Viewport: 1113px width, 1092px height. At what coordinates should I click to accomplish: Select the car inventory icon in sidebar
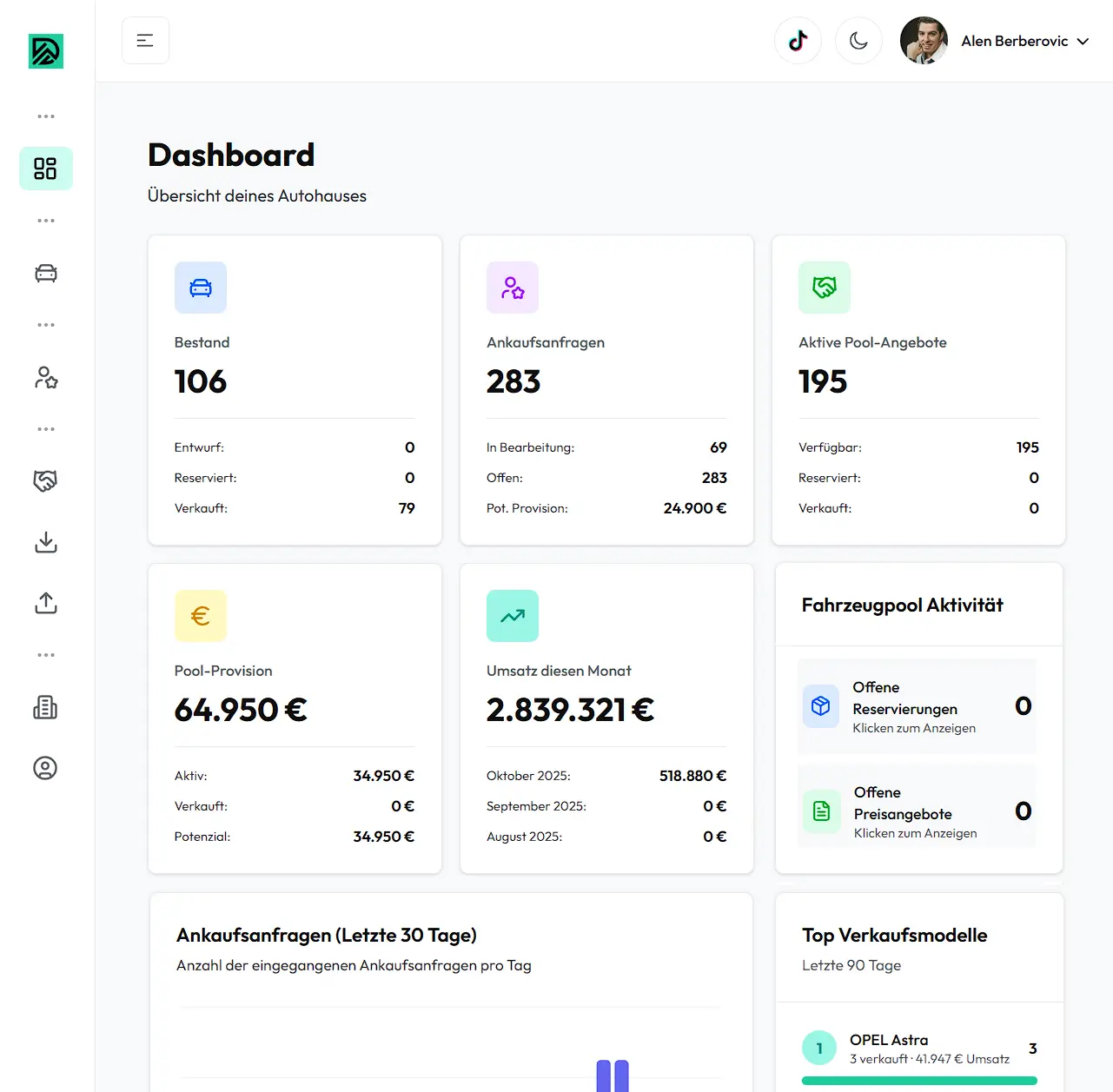(45, 272)
